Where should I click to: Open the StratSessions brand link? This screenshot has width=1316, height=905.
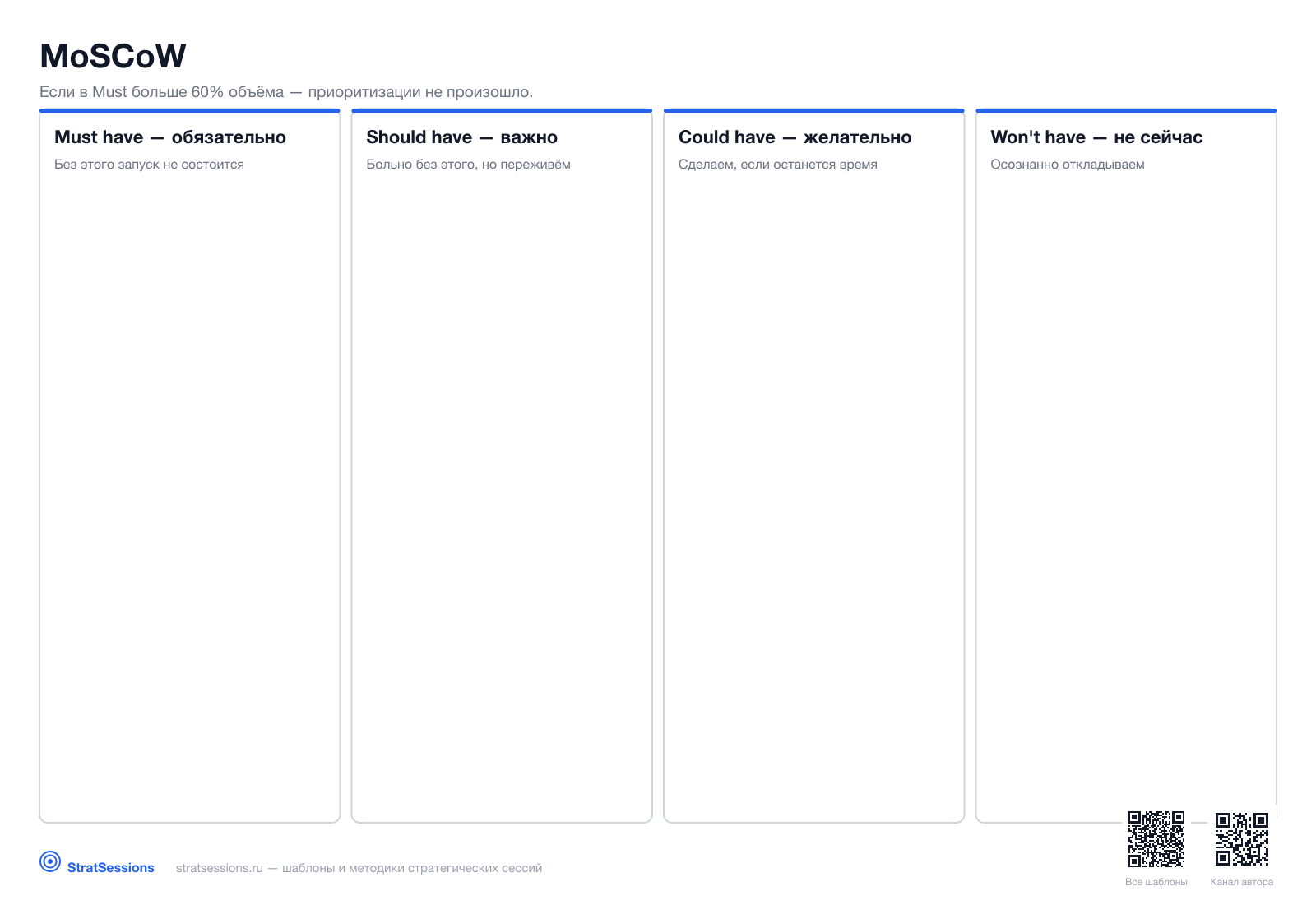(110, 867)
